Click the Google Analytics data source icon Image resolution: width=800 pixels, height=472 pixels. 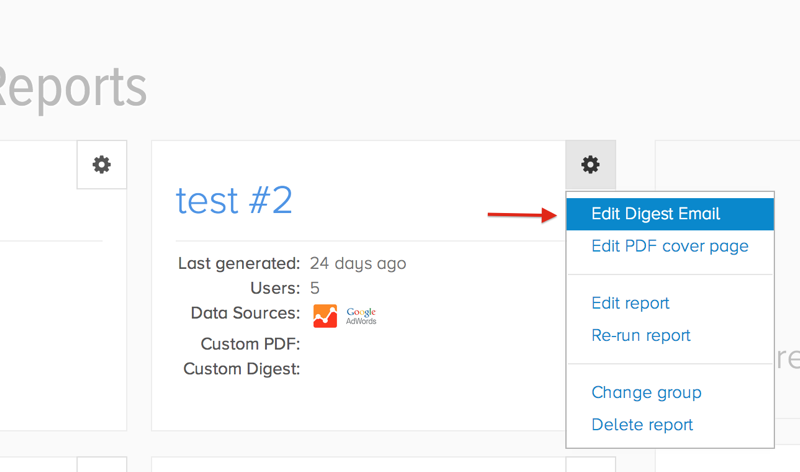[x=325, y=315]
